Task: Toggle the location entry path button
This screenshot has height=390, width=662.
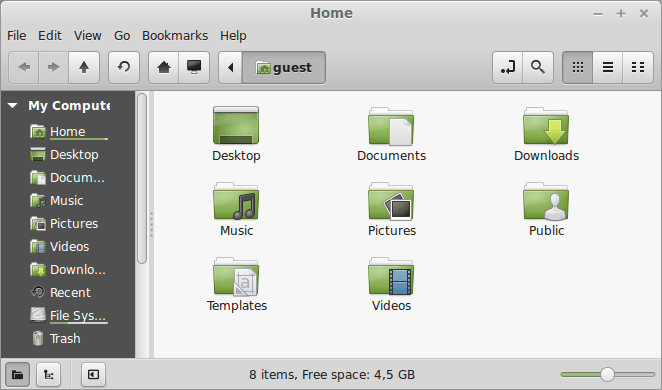Action: point(507,68)
